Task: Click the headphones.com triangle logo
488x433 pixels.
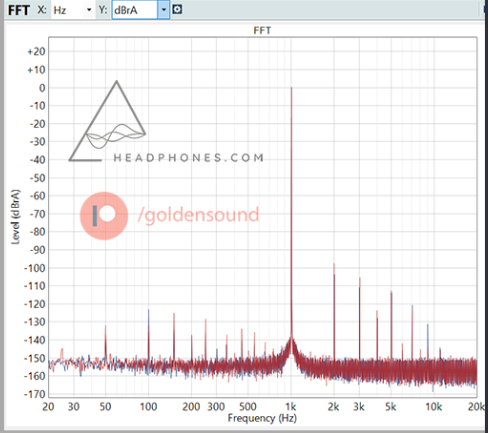Action: [108, 121]
